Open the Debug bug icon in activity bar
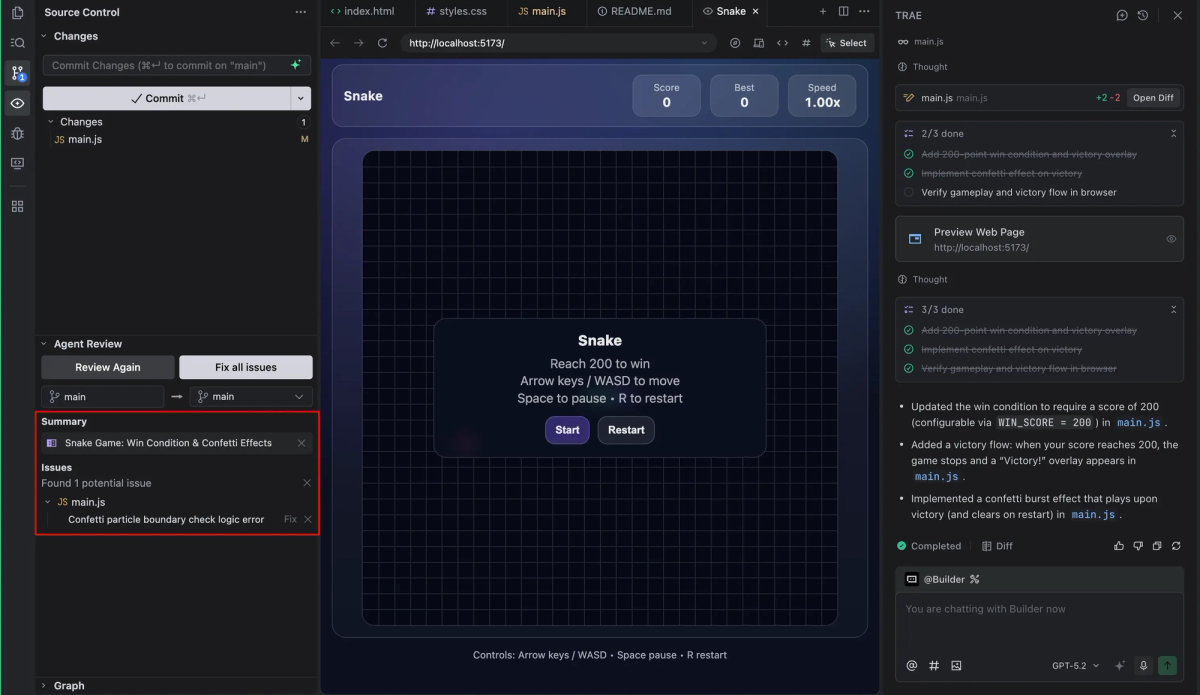 click(17, 133)
